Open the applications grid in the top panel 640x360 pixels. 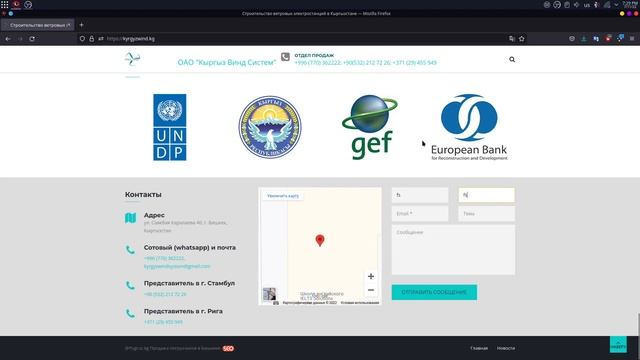click(x=4, y=4)
